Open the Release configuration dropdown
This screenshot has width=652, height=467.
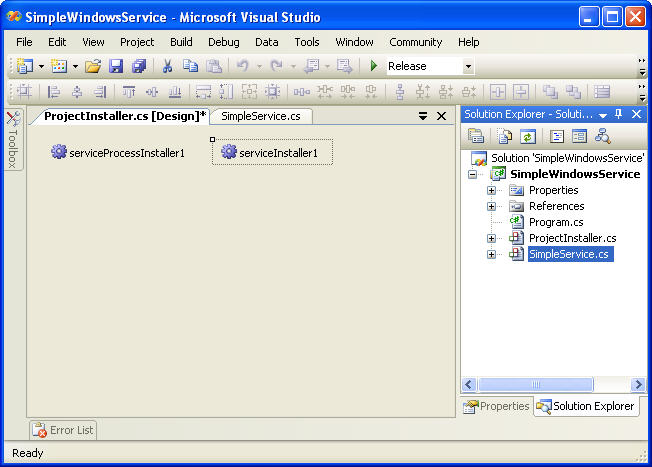coord(468,66)
